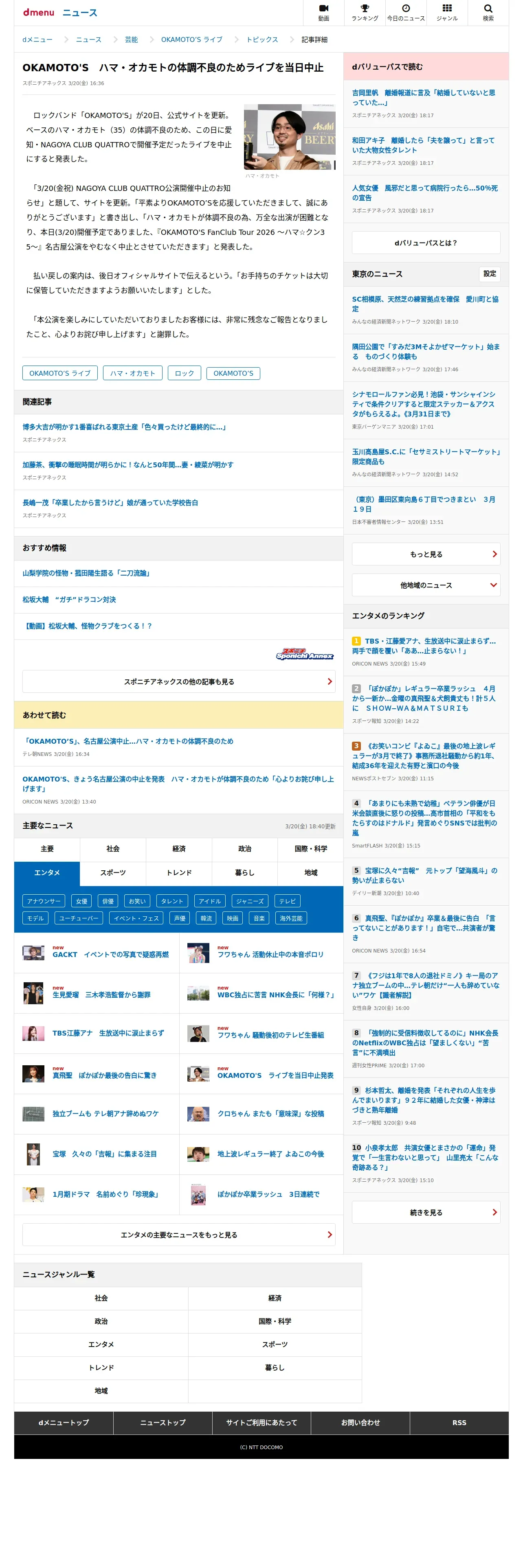Expand the 他地域のニュース dropdown

click(x=426, y=585)
